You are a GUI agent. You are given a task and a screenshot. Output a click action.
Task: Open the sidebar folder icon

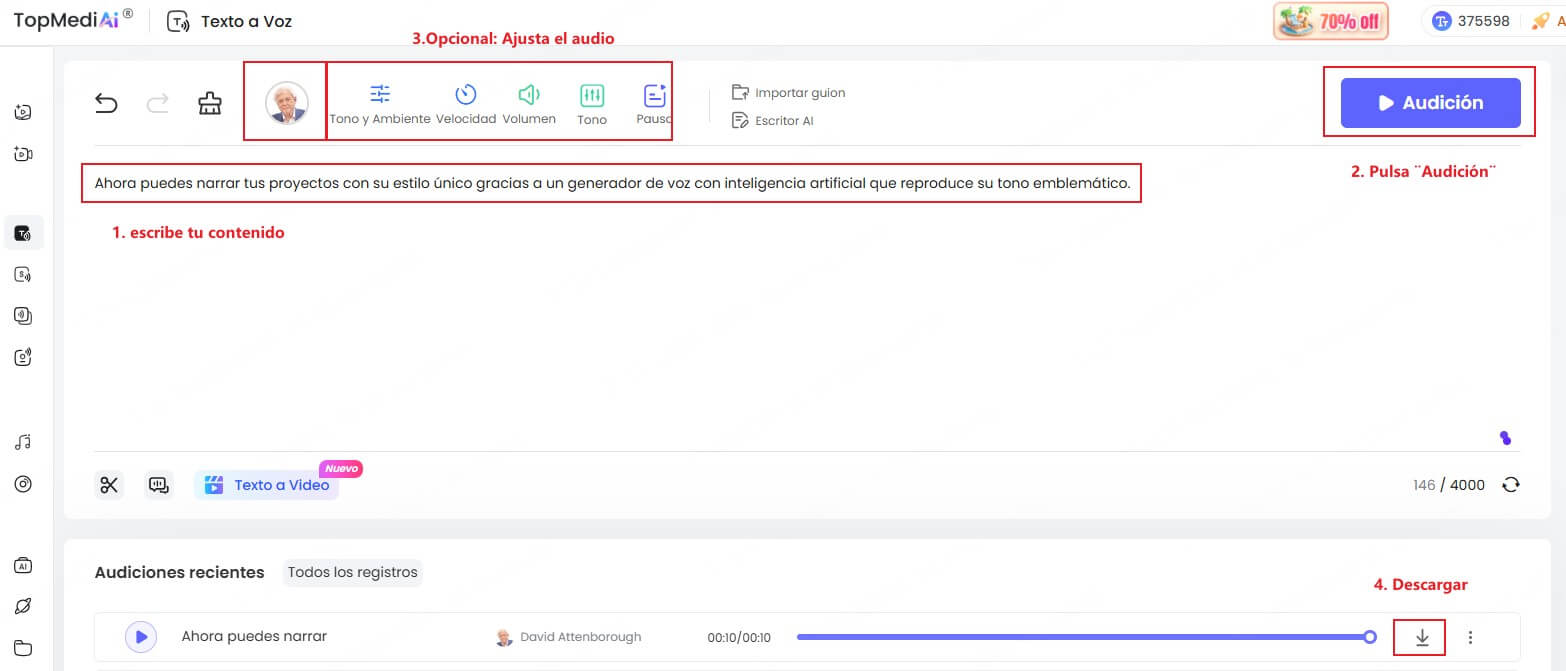[x=23, y=647]
